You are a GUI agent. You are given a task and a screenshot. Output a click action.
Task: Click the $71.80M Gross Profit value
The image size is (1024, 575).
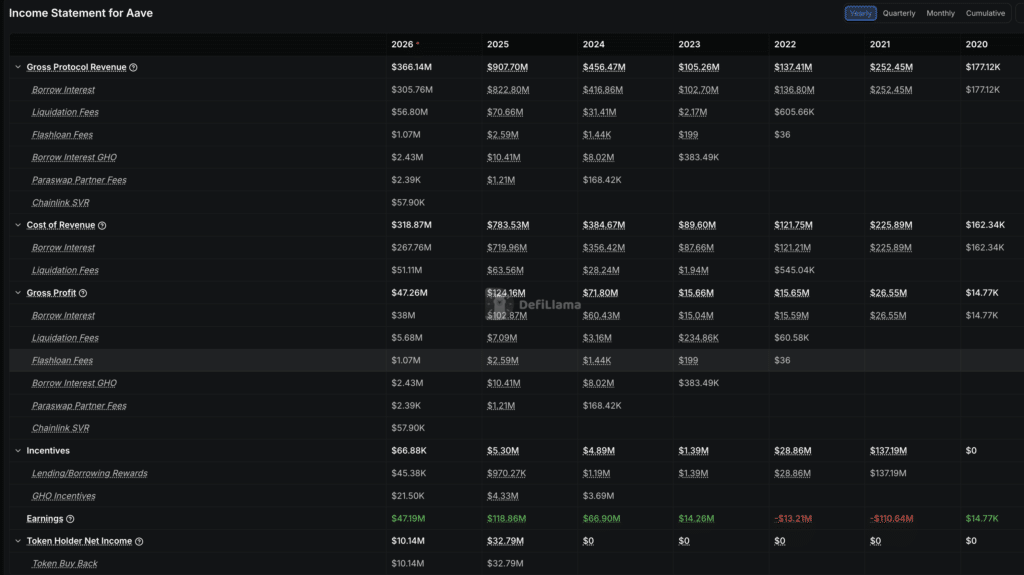tap(600, 293)
